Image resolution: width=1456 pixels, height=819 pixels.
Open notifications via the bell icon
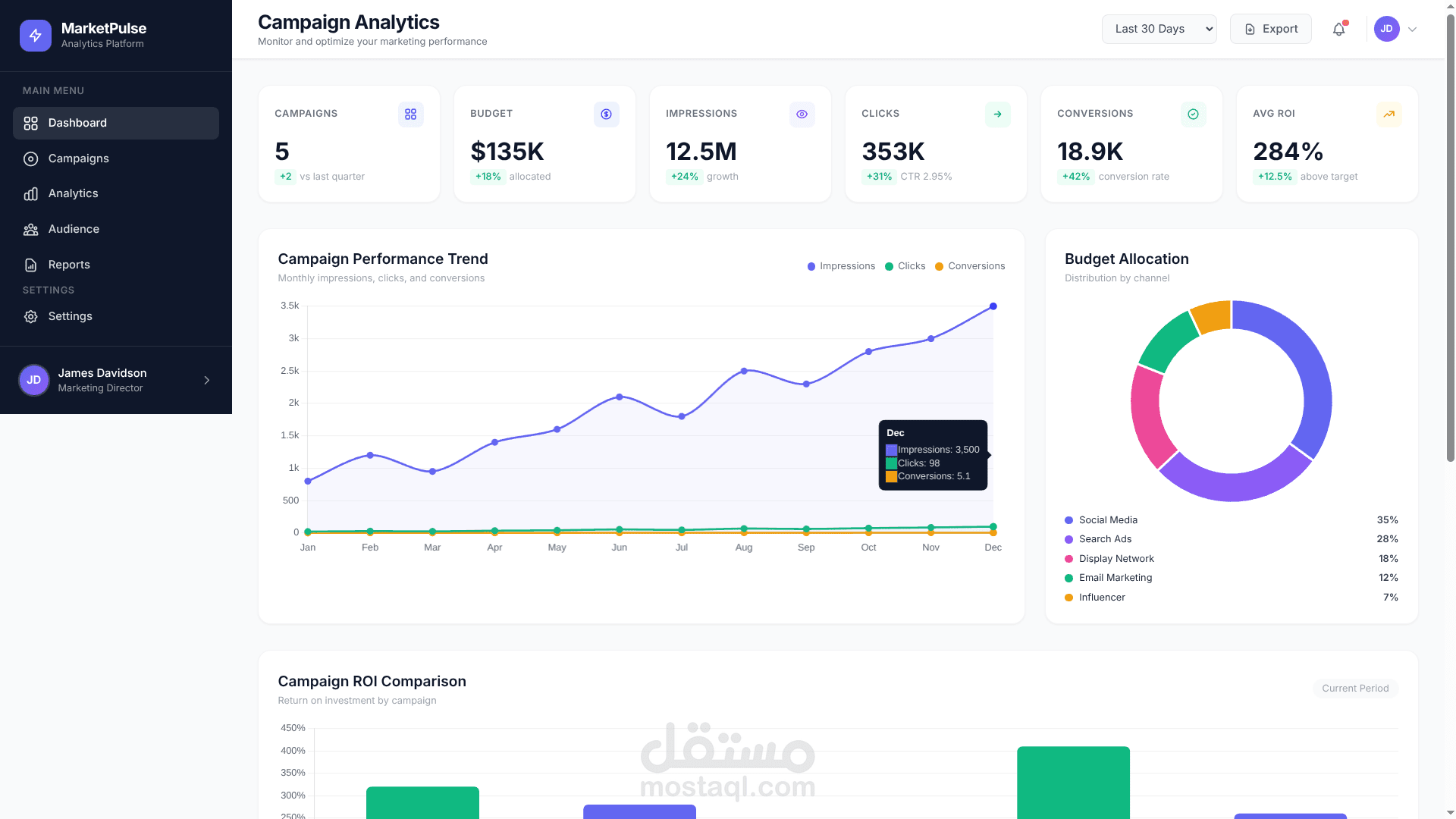click(1339, 29)
